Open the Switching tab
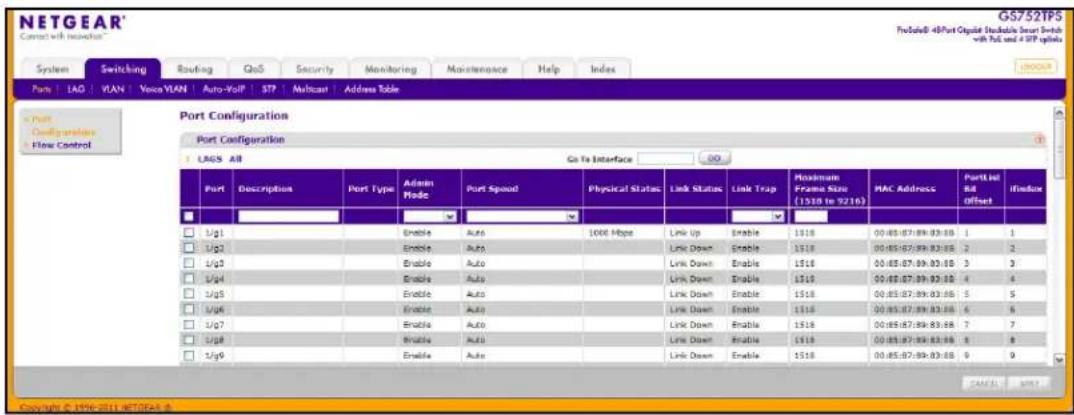Viewport: 1074px width, 415px height. coord(123,69)
